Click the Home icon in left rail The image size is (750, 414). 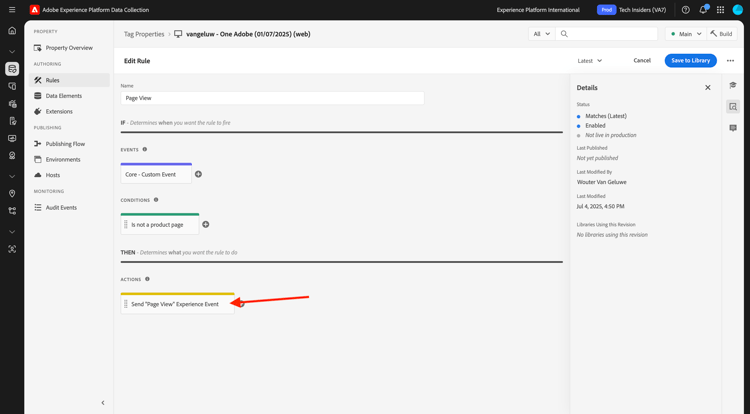[x=12, y=31]
